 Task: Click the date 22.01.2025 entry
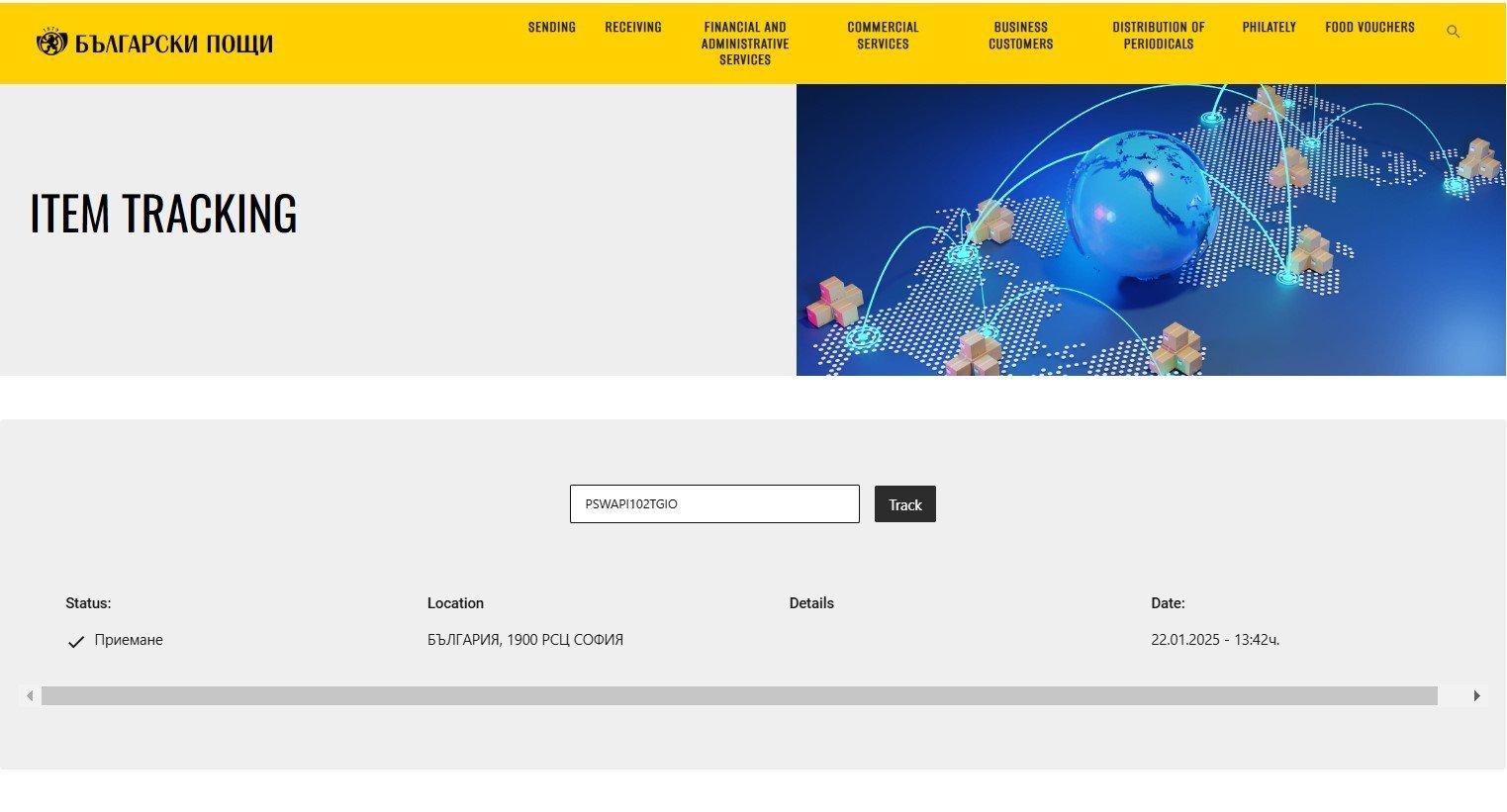tap(1214, 640)
